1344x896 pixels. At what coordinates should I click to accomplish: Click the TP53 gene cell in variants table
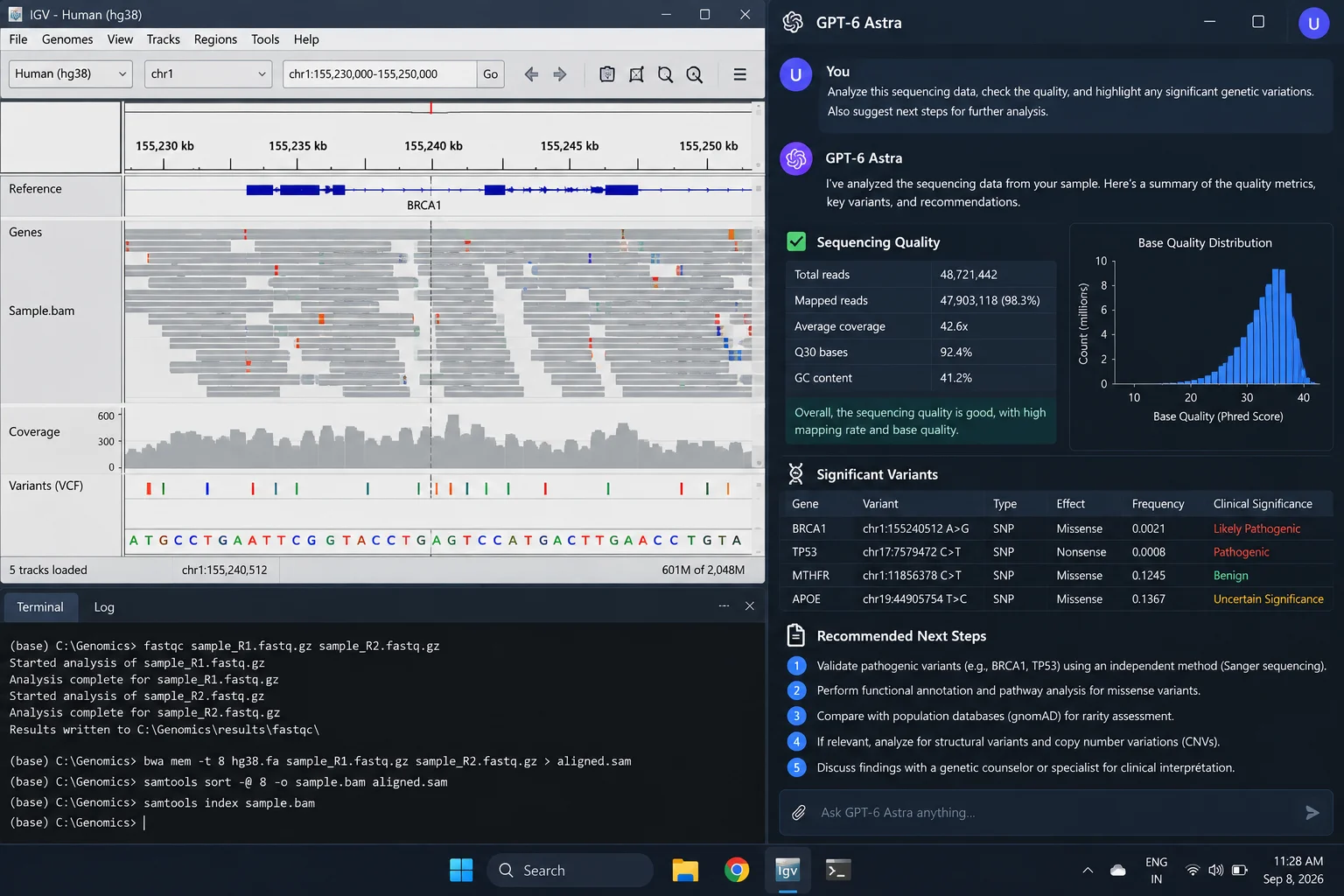click(x=804, y=552)
